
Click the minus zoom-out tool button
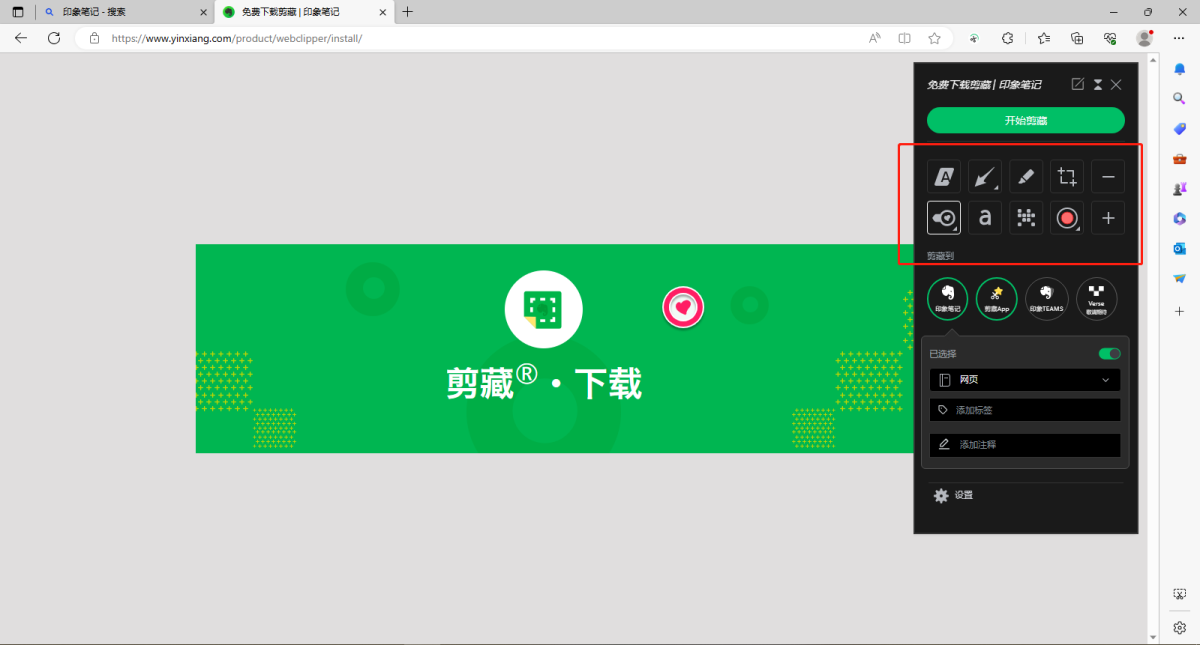click(x=1108, y=177)
